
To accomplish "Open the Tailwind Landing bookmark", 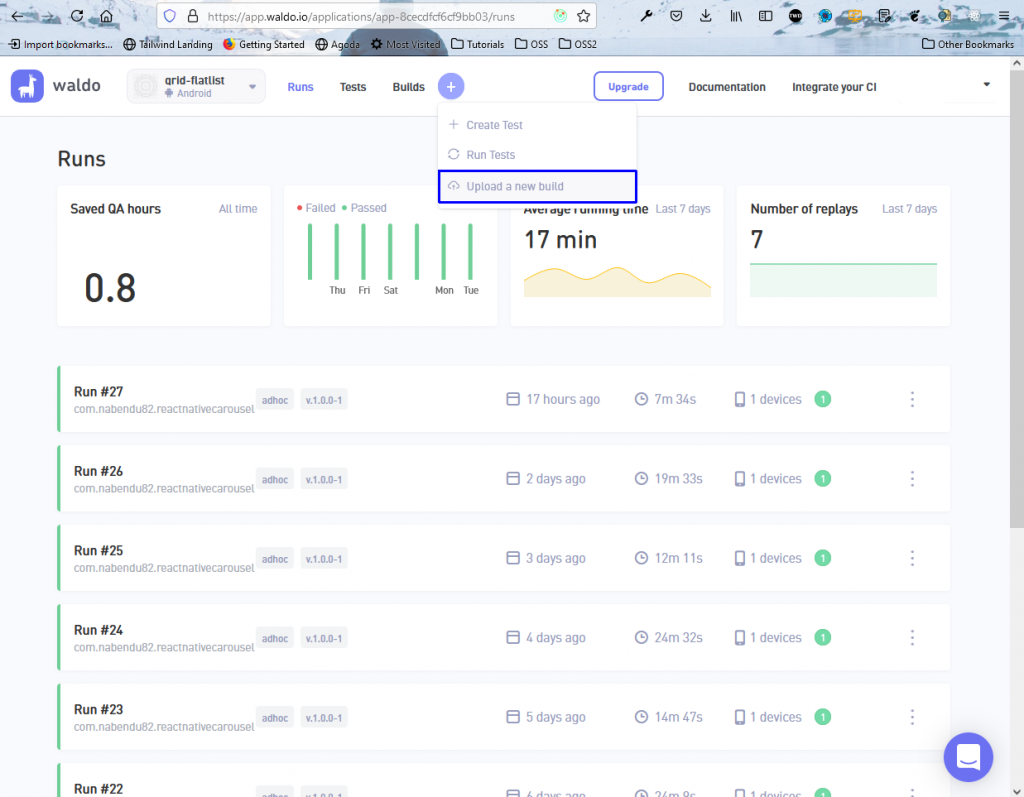I will 168,44.
